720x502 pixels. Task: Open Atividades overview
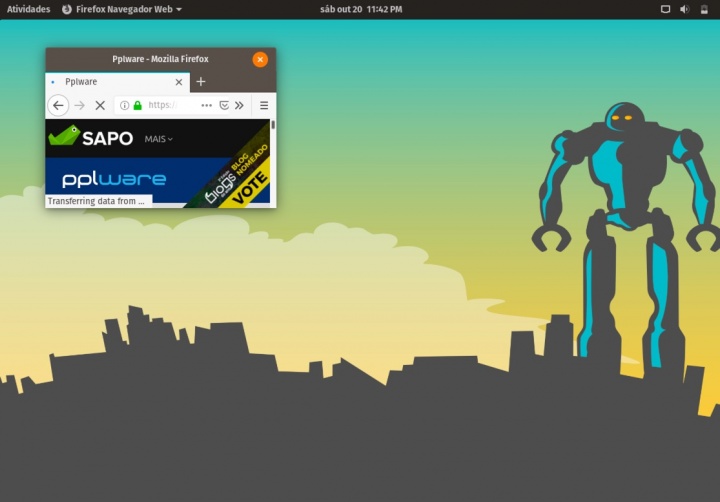29,9
